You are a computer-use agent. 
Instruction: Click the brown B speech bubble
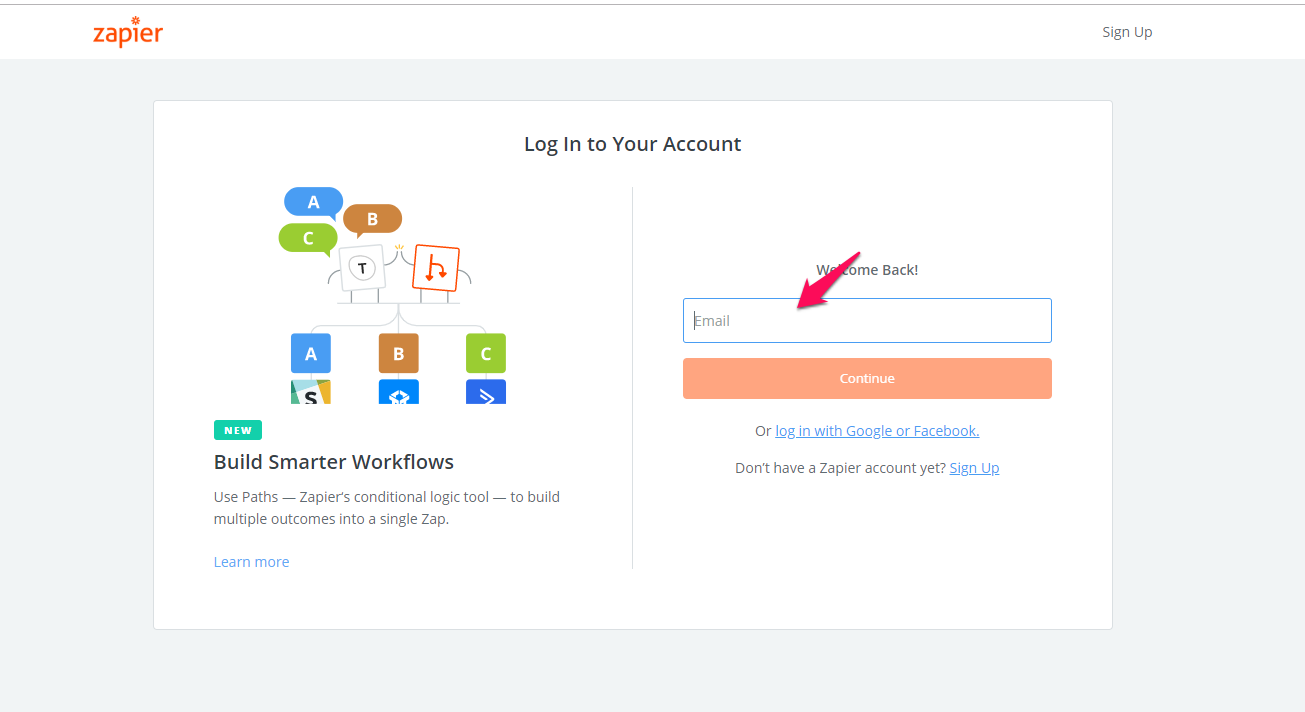point(372,219)
